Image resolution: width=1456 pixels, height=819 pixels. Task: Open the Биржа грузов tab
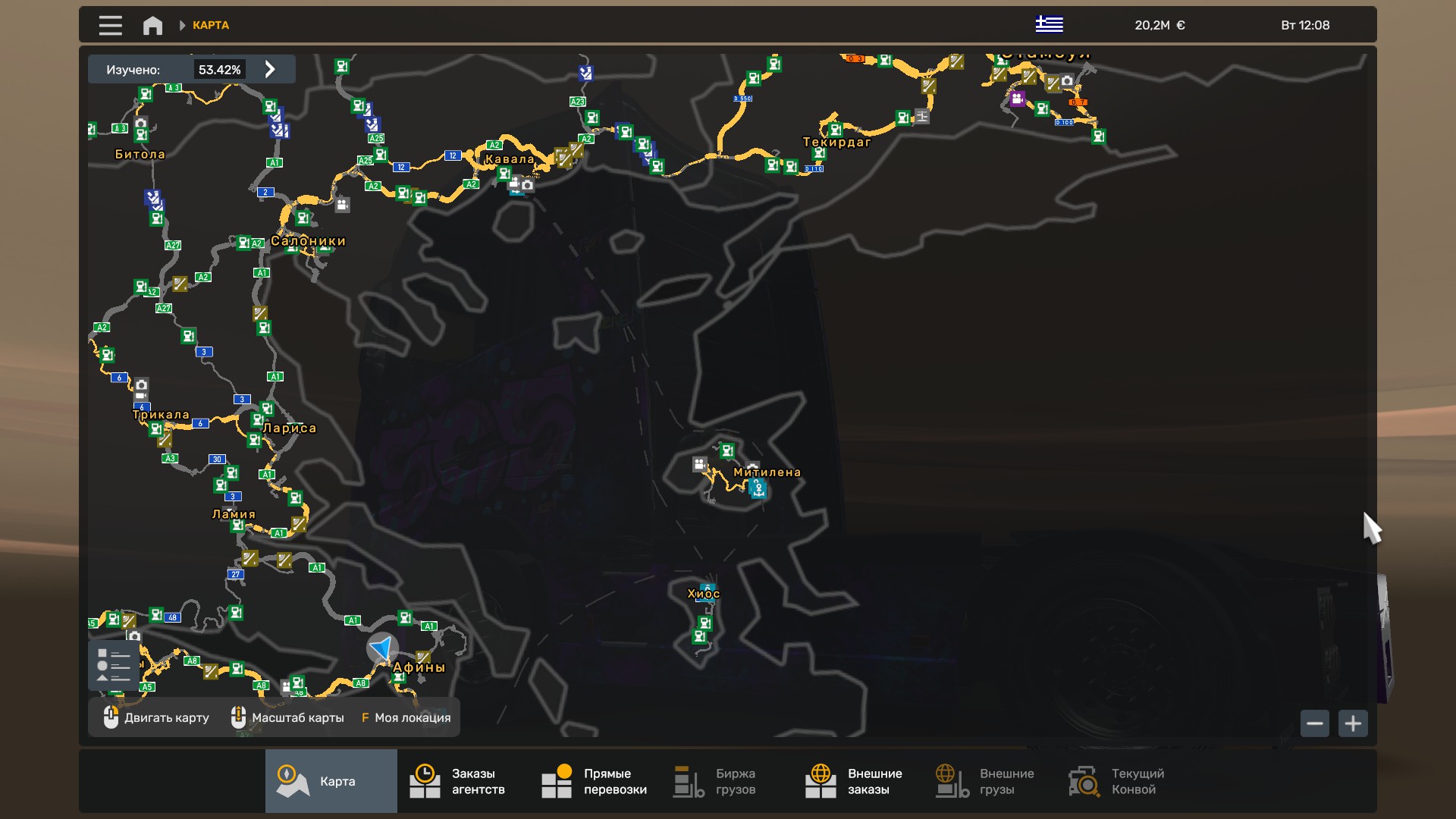click(x=727, y=781)
